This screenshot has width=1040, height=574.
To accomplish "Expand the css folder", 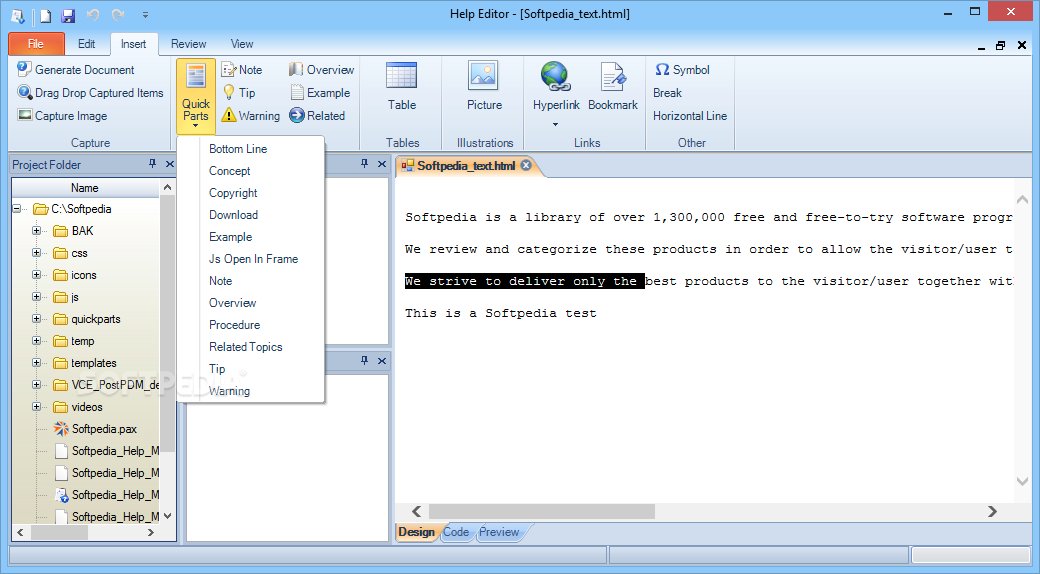I will [x=36, y=253].
